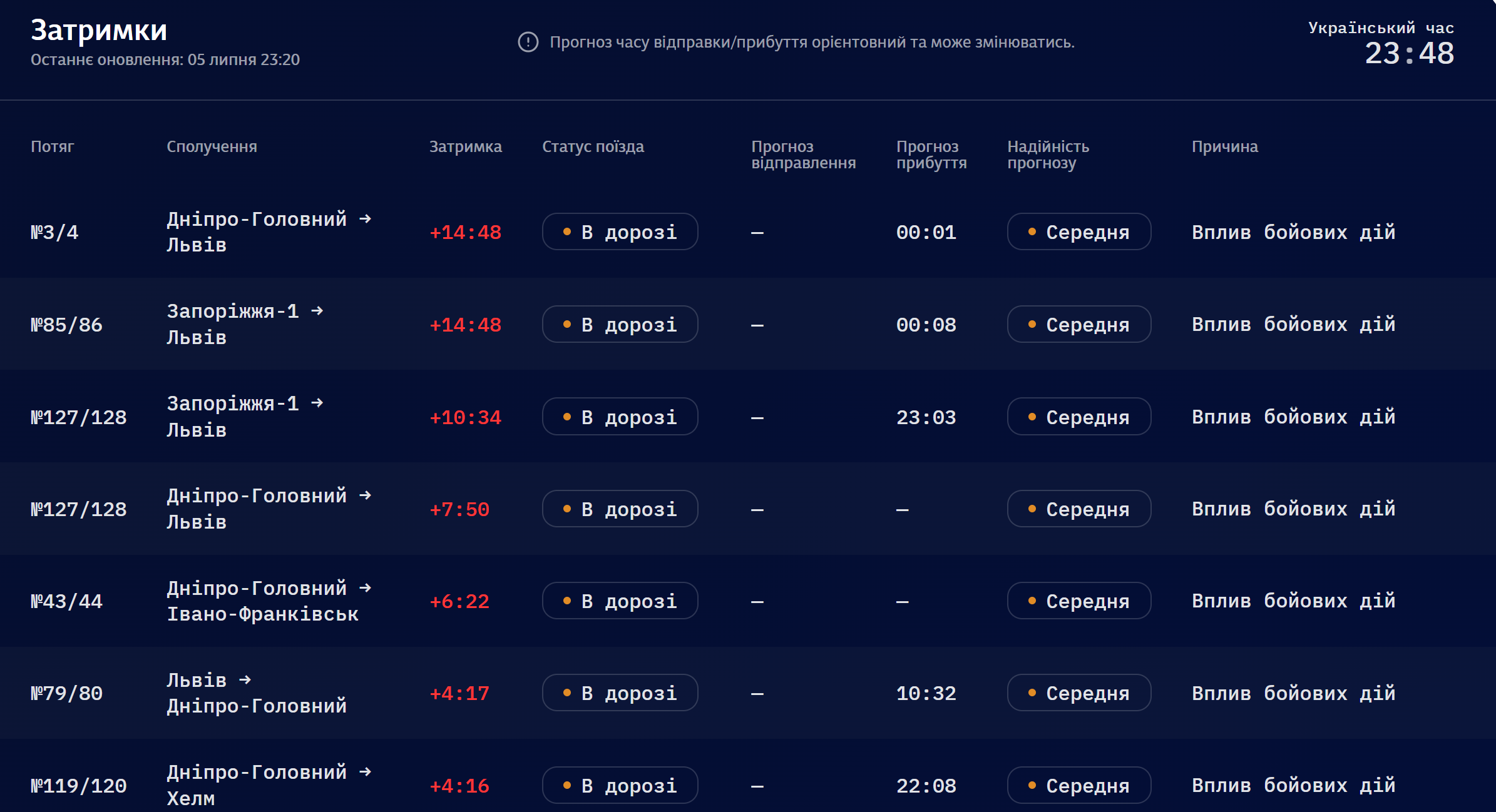Click 'Вплив бойових дій' reason for train №79/80

(1294, 693)
